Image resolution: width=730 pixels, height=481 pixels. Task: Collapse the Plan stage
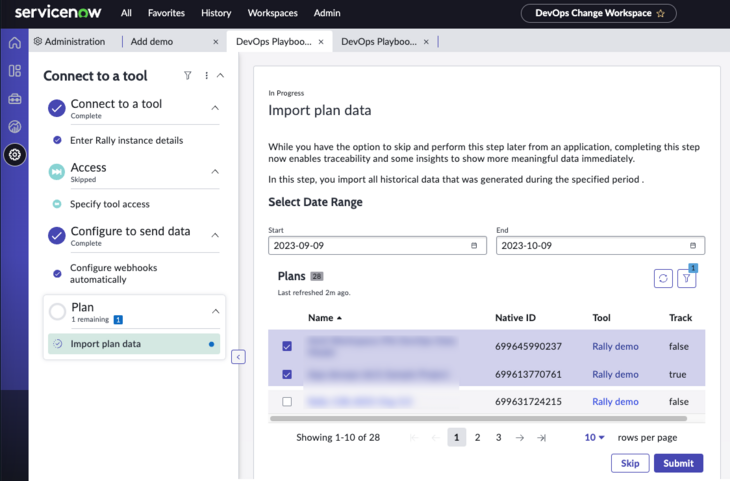(216, 312)
